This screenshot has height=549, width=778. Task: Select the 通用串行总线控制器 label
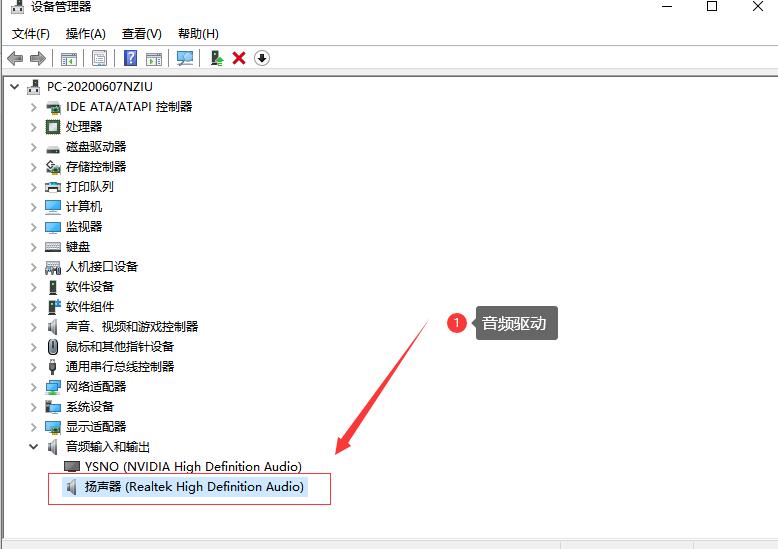(x=120, y=367)
